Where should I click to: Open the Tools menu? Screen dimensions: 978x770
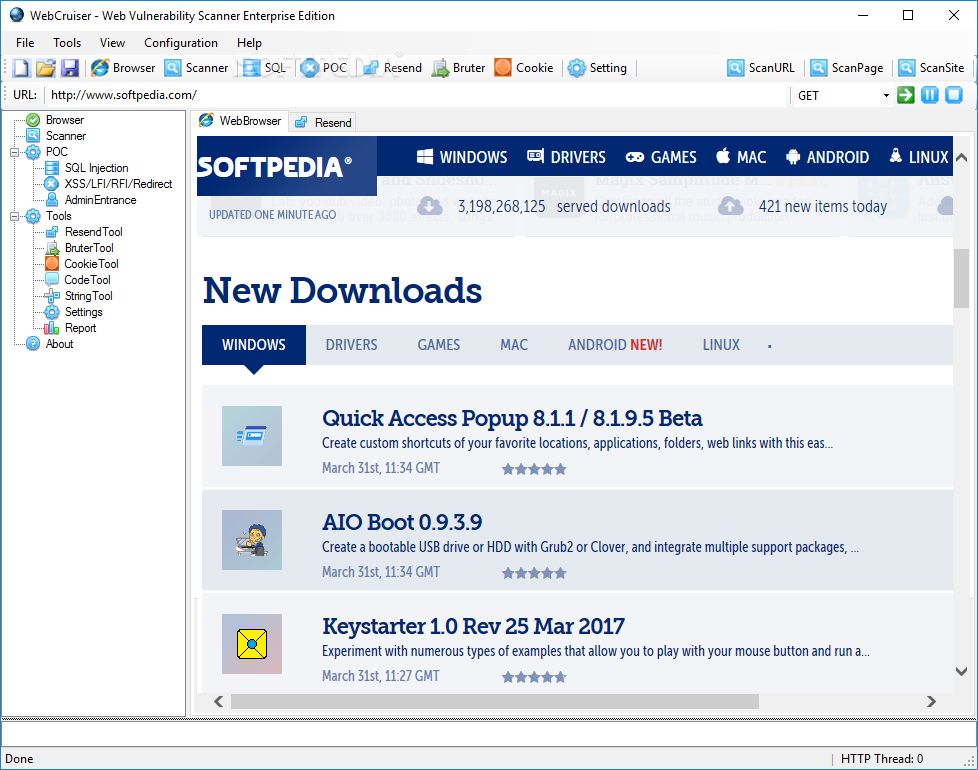pos(67,43)
